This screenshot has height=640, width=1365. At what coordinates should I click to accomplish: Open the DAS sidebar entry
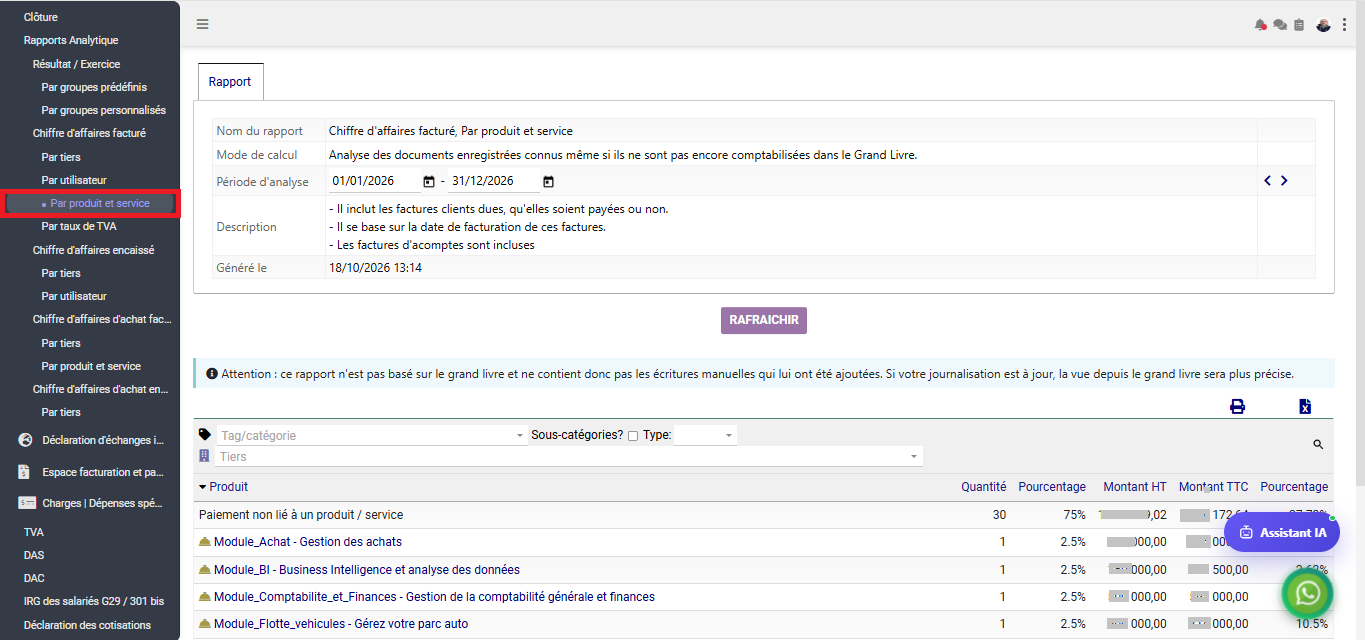[34, 555]
